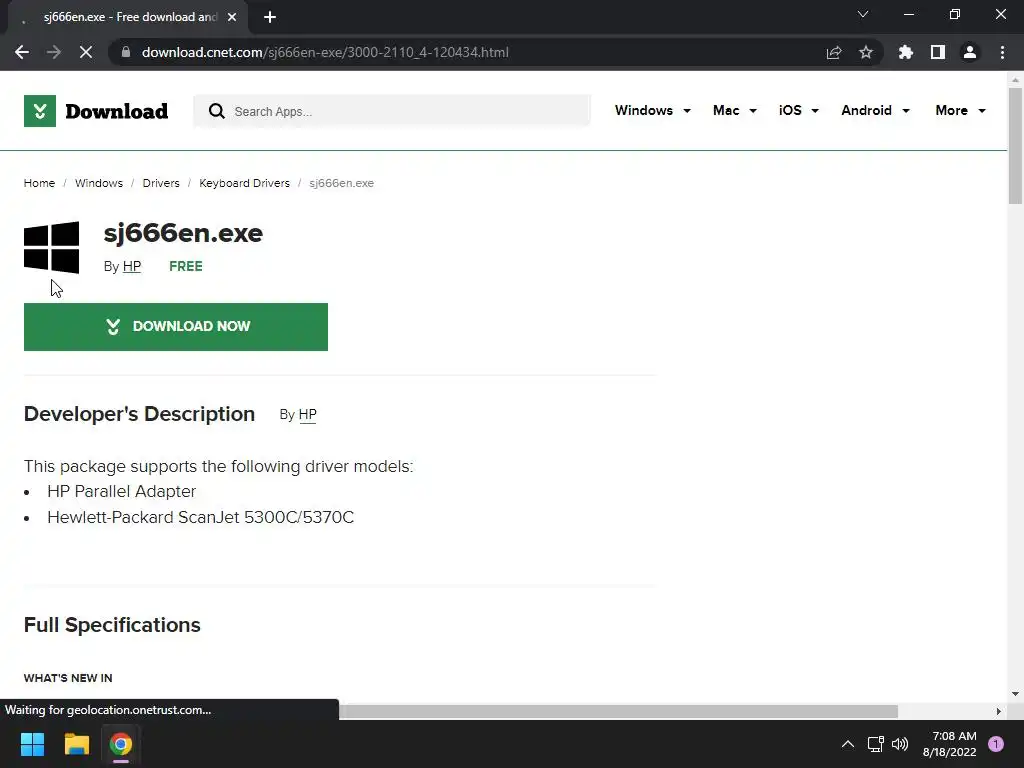Image resolution: width=1024 pixels, height=768 pixels.
Task: Select the sj666en.exe browser tab
Action: [129, 17]
